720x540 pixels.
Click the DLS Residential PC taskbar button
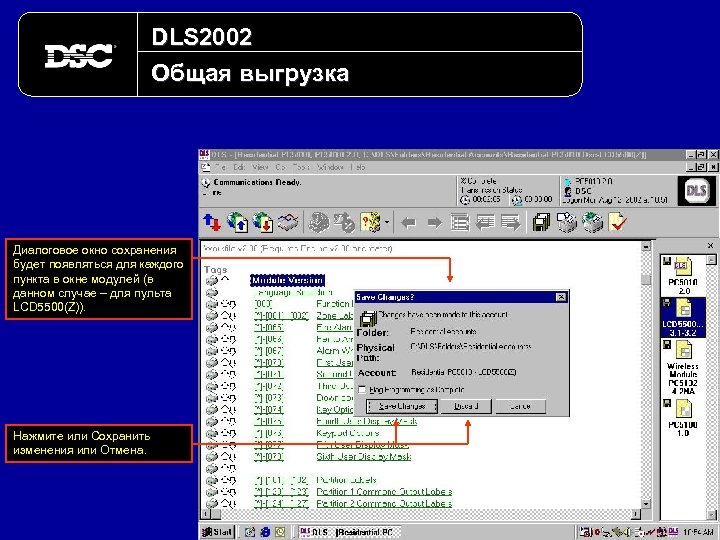coord(349,532)
